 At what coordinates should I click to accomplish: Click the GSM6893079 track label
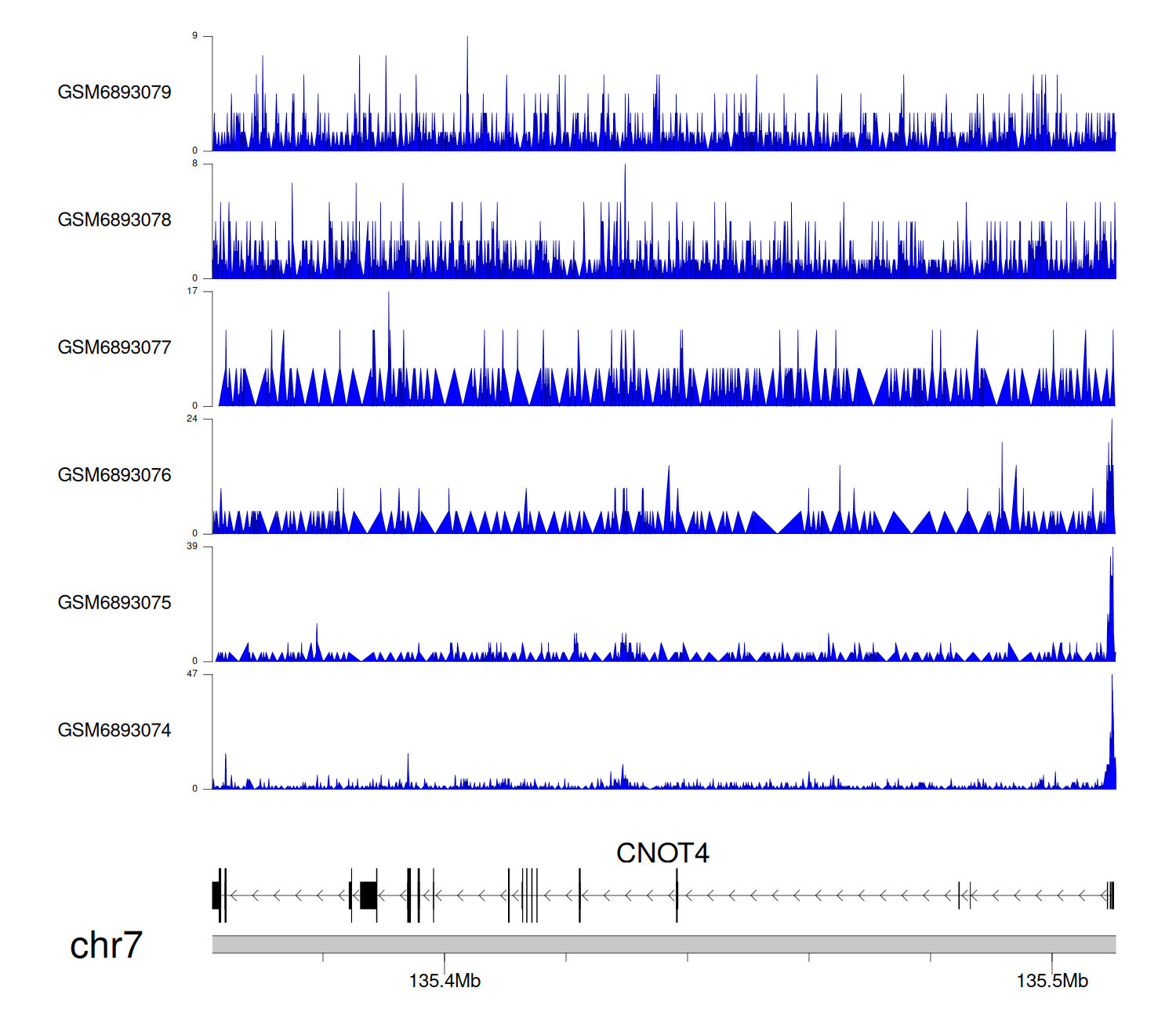(x=114, y=93)
